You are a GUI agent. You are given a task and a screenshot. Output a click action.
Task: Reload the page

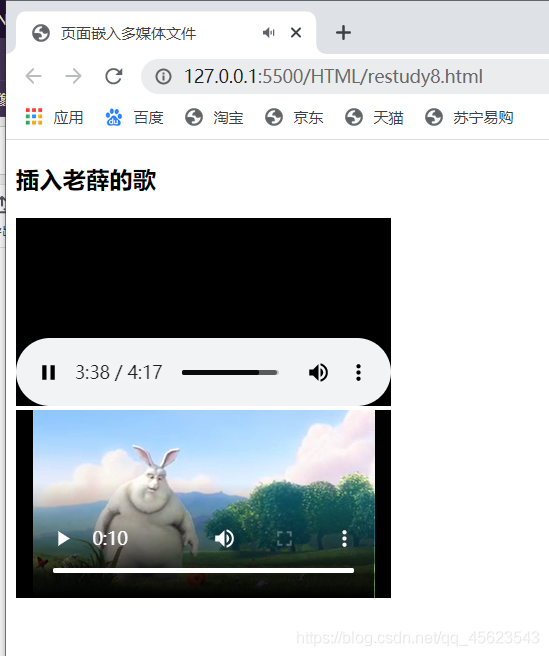point(113,76)
